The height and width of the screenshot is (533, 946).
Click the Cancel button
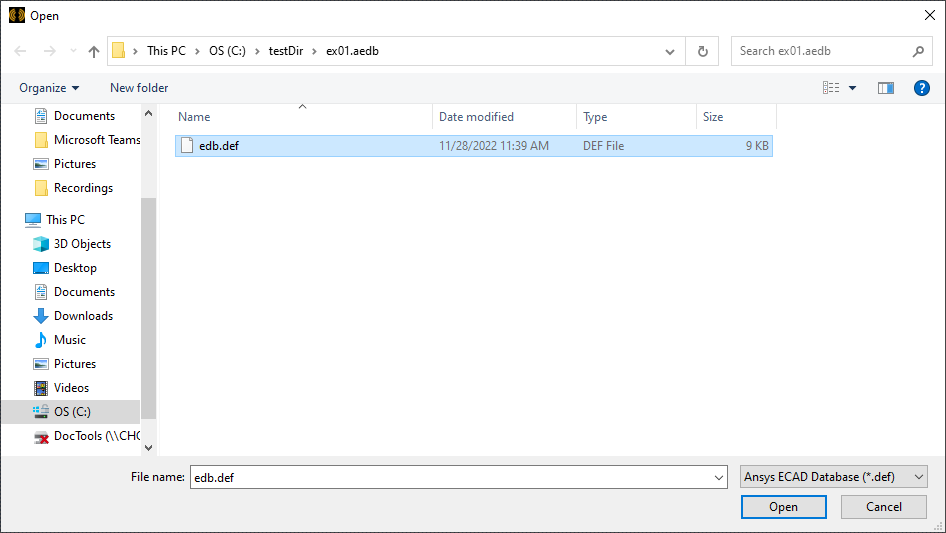click(884, 507)
